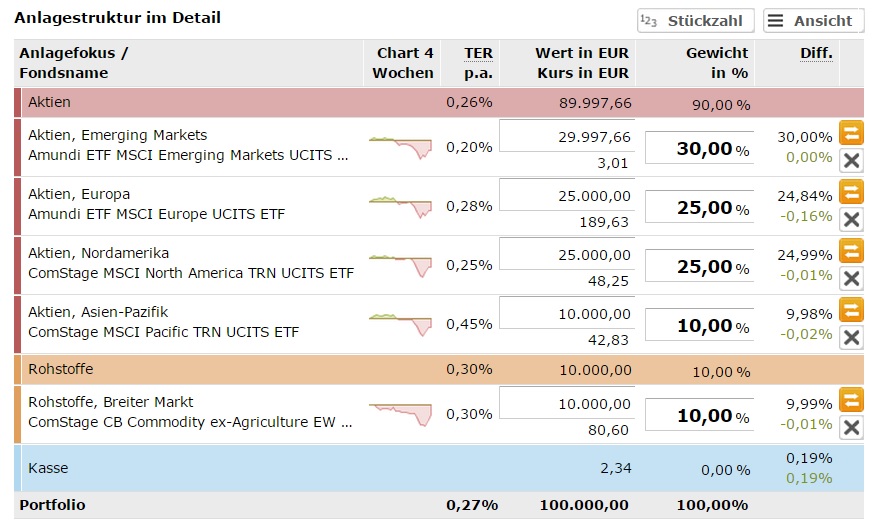
Task: Click orange swap icon for Emerging Markets ETF
Action: [x=851, y=132]
